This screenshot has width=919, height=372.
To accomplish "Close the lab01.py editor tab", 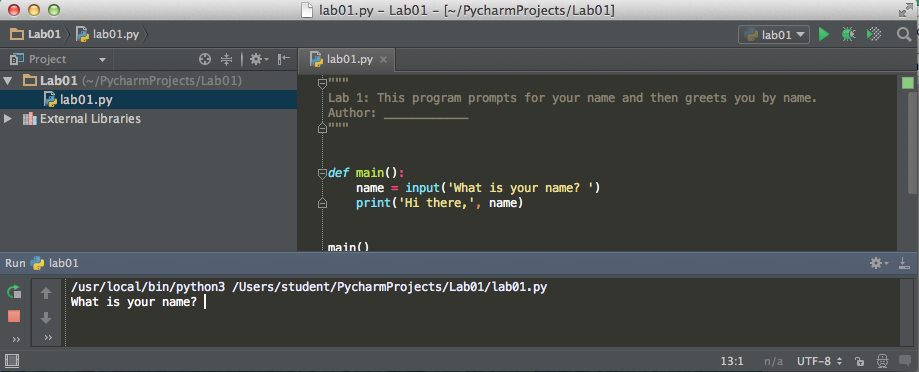I will [x=384, y=59].
